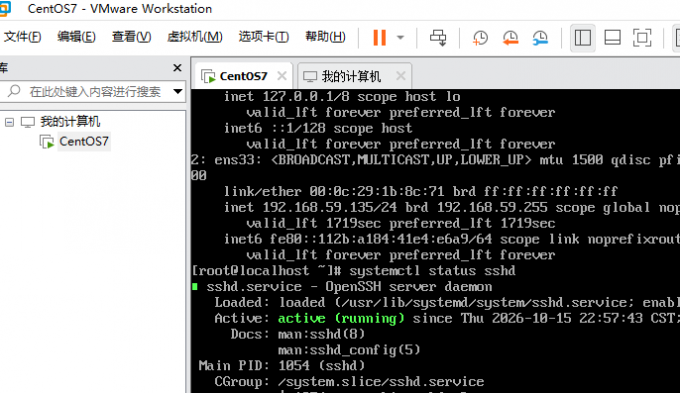The width and height of the screenshot is (680, 393).
Task: Click the 'active (running)' status text
Action: pyautogui.click(x=341, y=318)
